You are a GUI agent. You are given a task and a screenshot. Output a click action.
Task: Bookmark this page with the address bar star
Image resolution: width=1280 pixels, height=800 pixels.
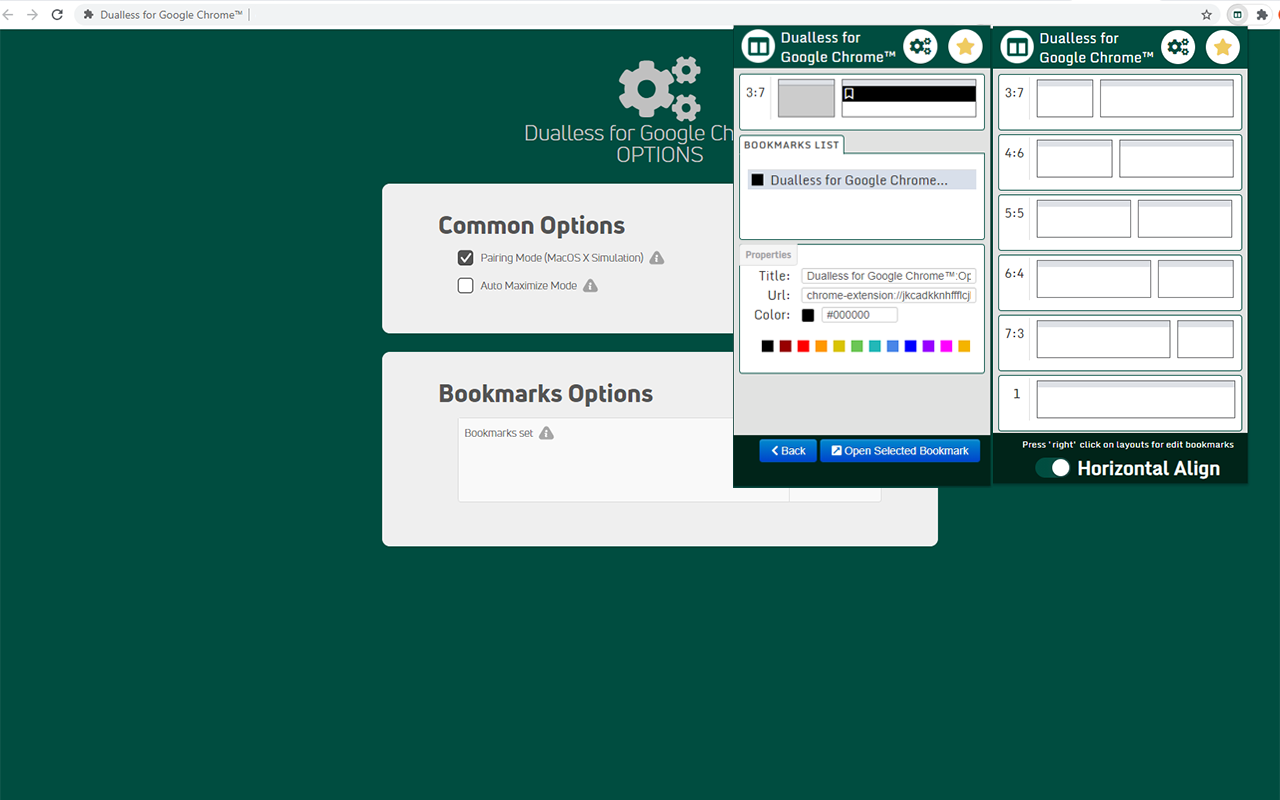pos(1207,15)
